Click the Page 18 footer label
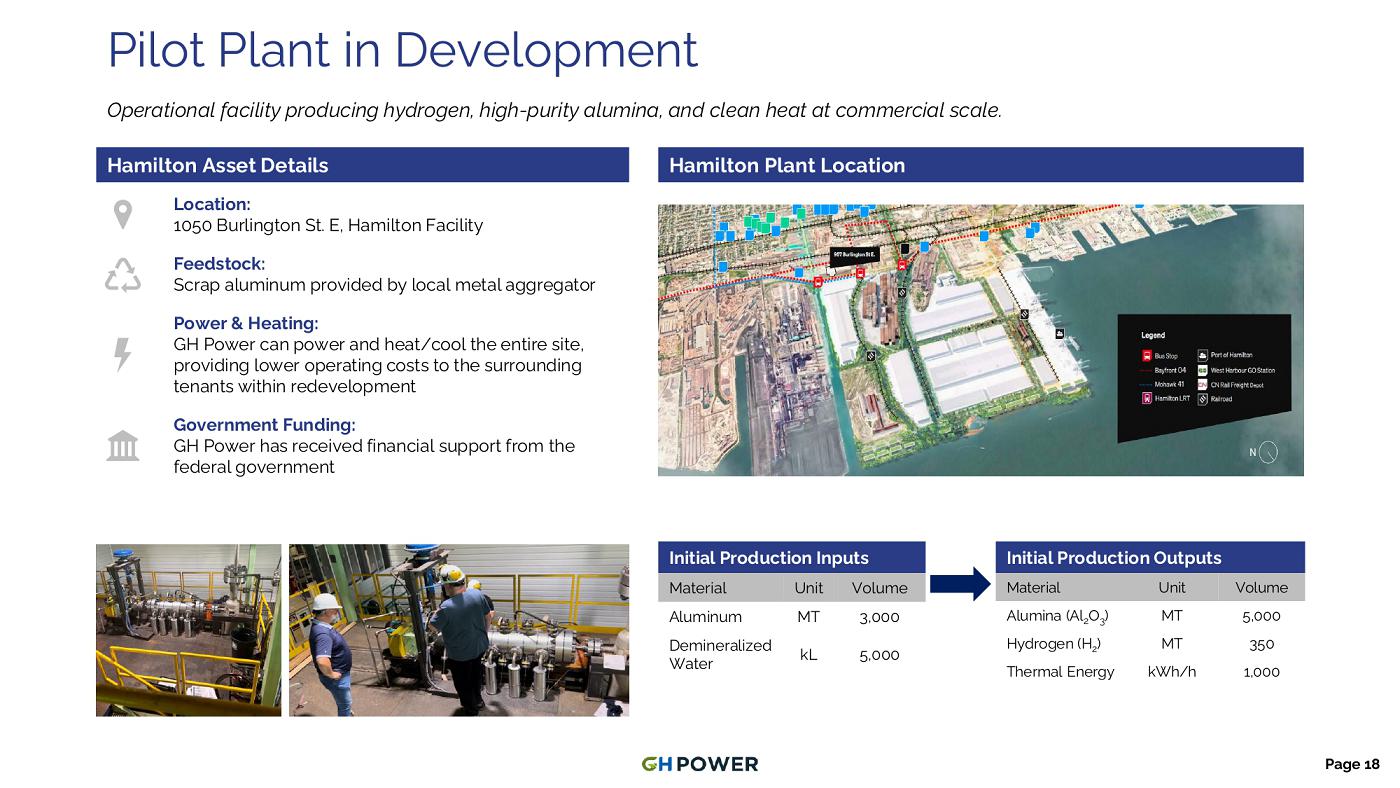1400x788 pixels. coord(1352,764)
